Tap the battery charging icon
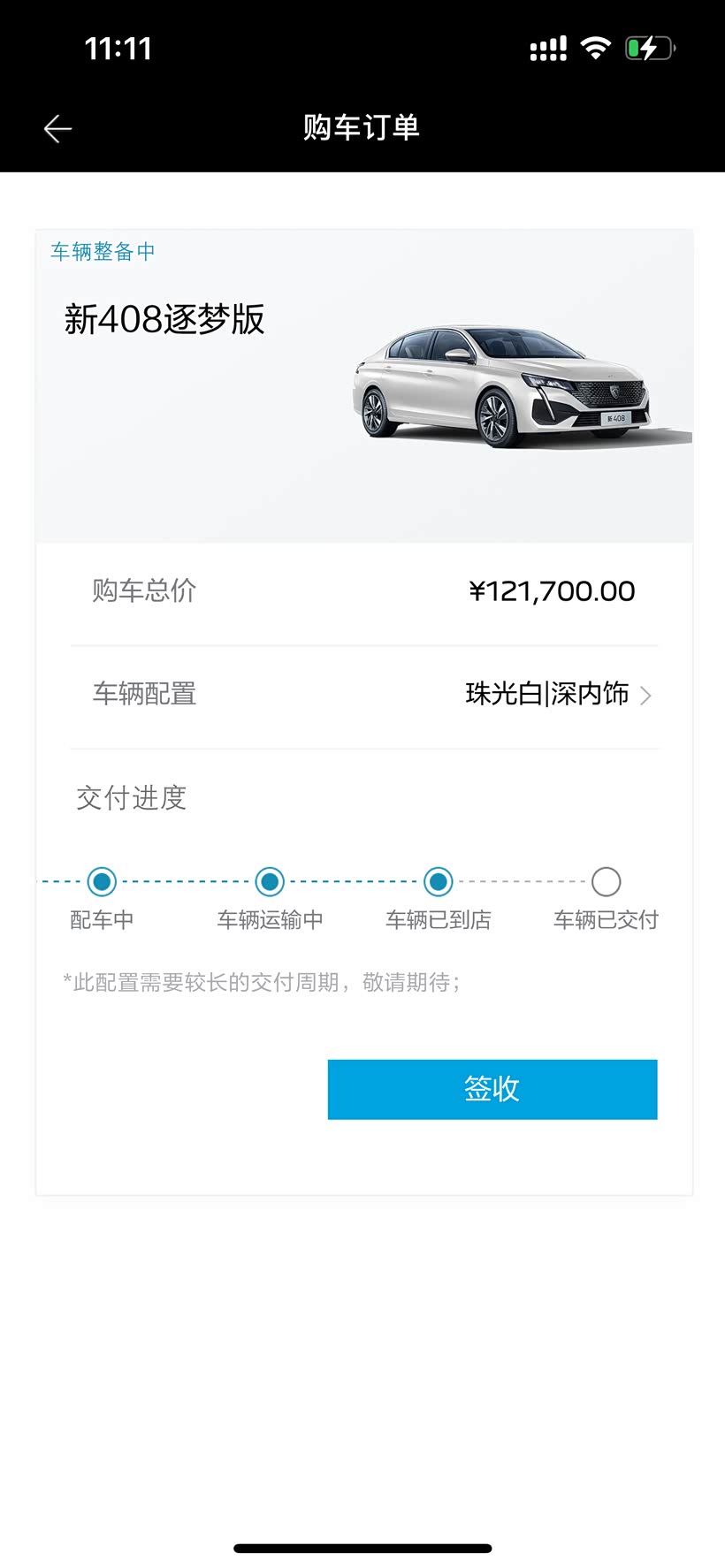725x1568 pixels. click(650, 48)
